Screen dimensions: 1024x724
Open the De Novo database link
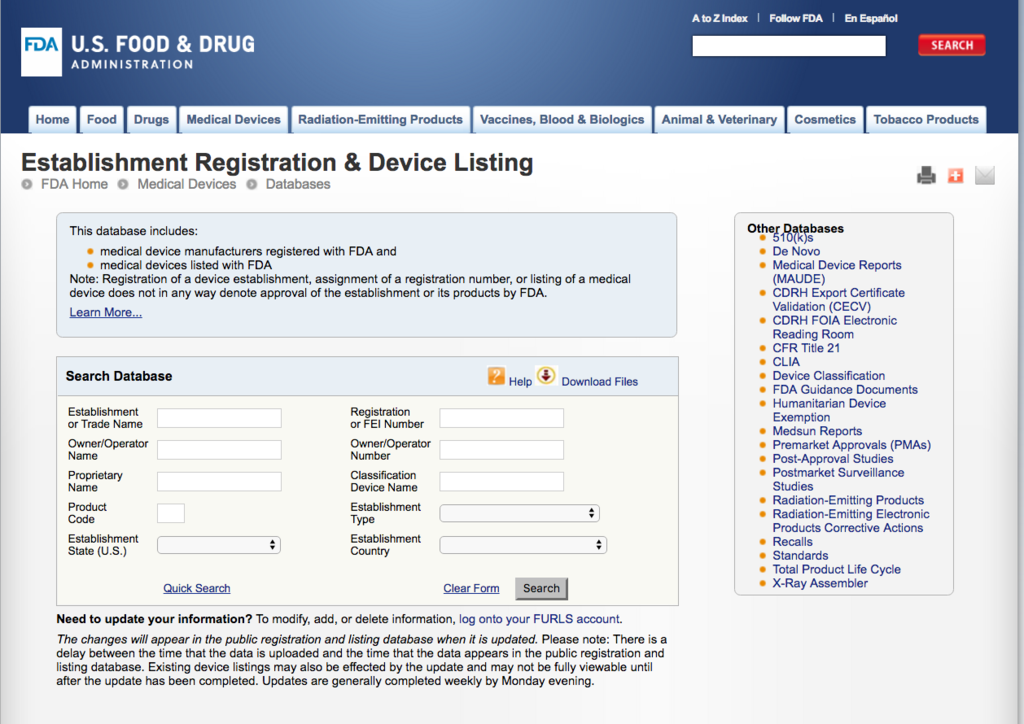tap(796, 251)
